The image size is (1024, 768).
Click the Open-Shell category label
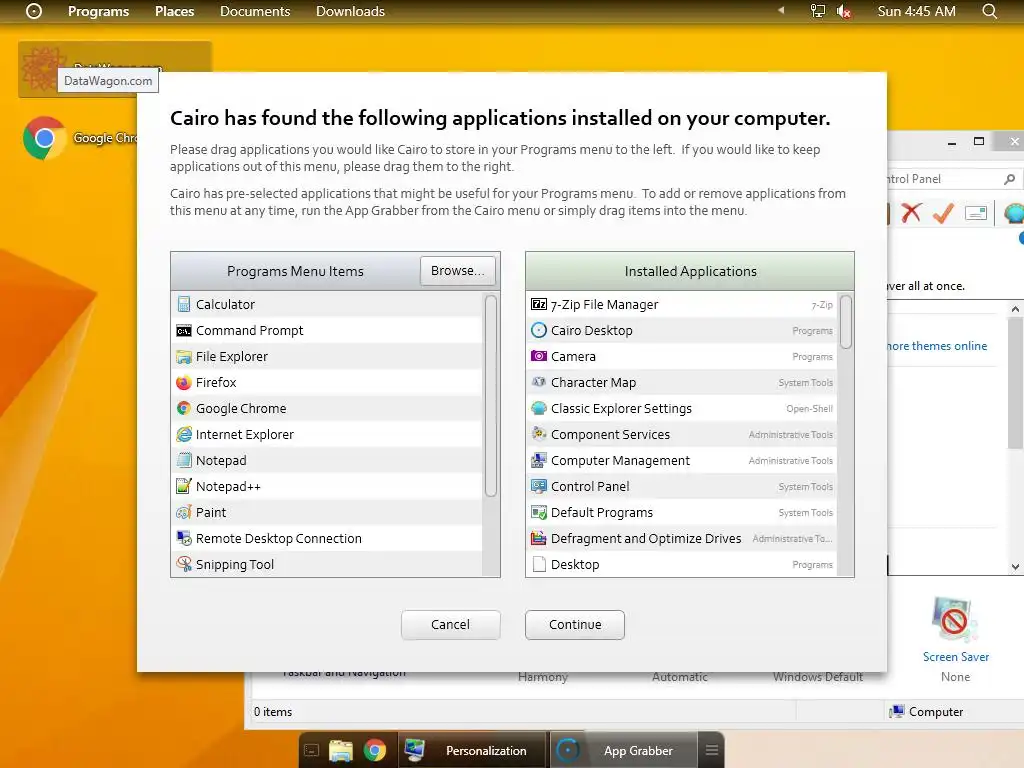(x=809, y=409)
